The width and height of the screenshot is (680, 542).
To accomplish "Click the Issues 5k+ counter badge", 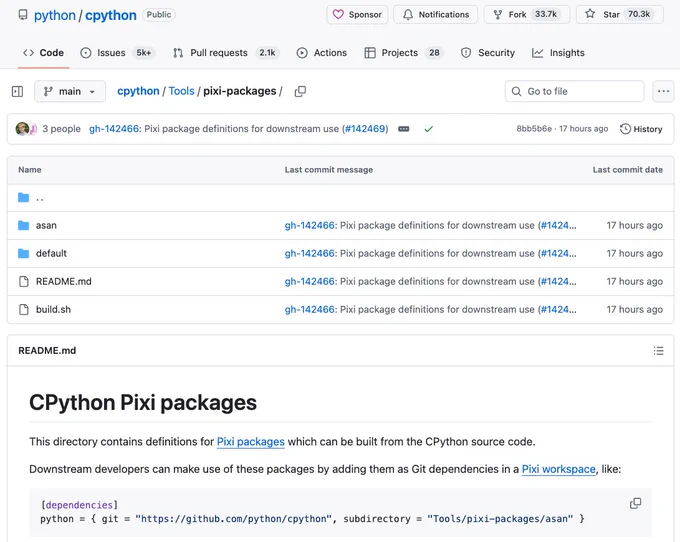I will coord(144,53).
